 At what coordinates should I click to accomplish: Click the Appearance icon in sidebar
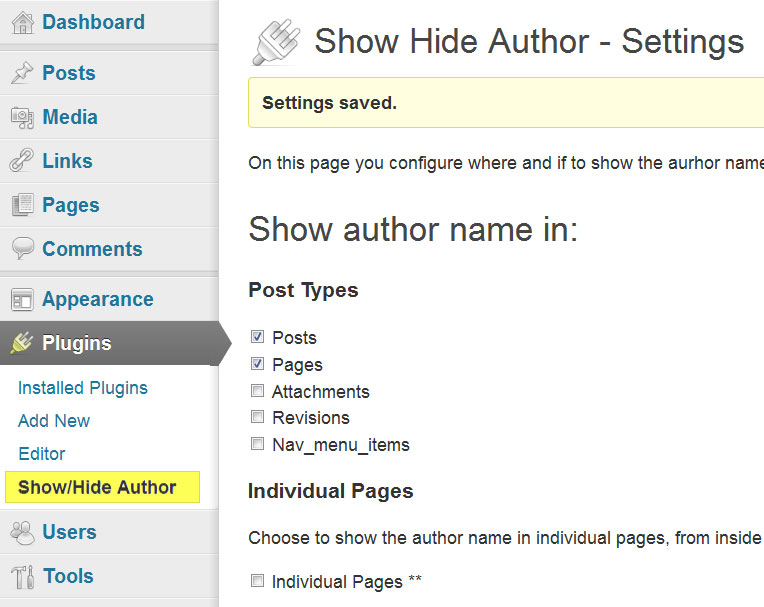coord(22,299)
